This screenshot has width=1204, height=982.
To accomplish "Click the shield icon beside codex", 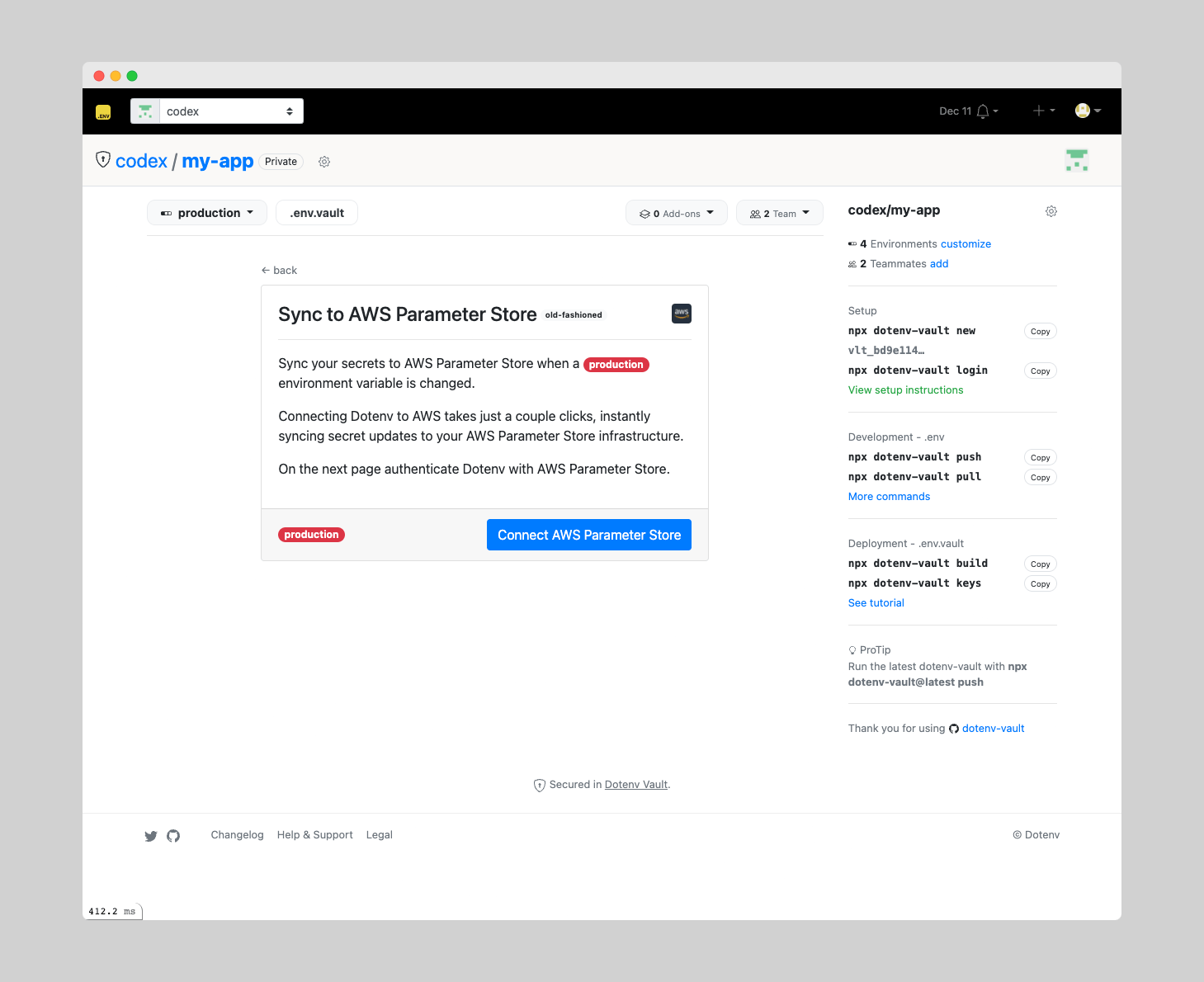I will 103,159.
